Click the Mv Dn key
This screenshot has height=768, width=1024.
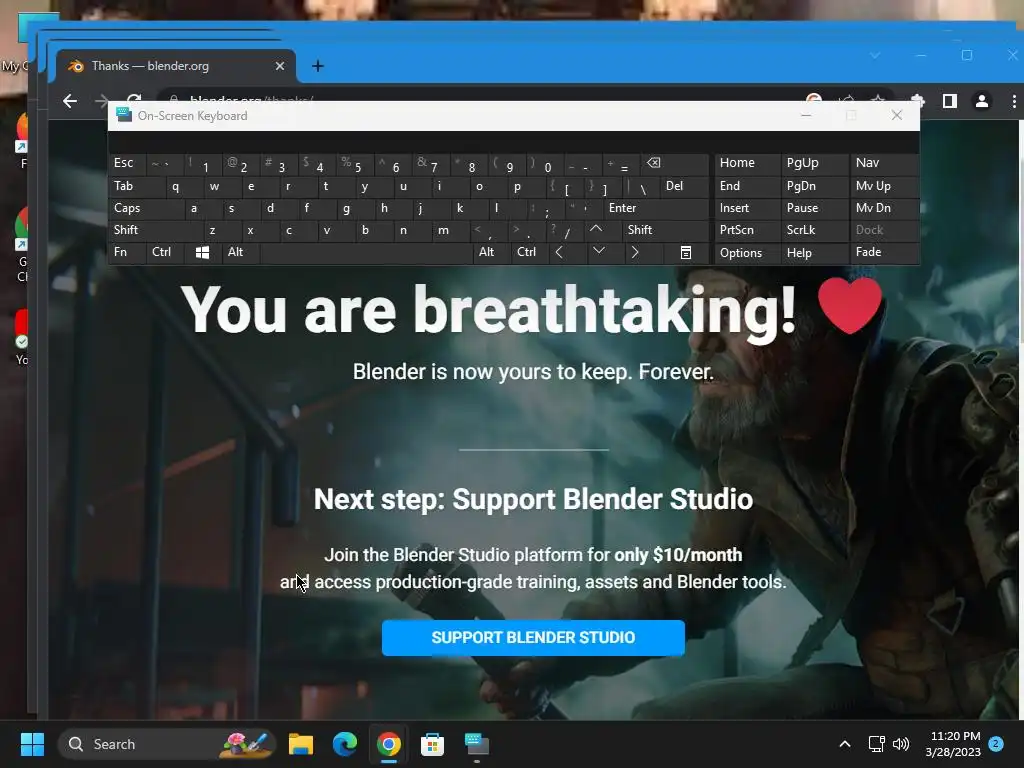click(884, 208)
